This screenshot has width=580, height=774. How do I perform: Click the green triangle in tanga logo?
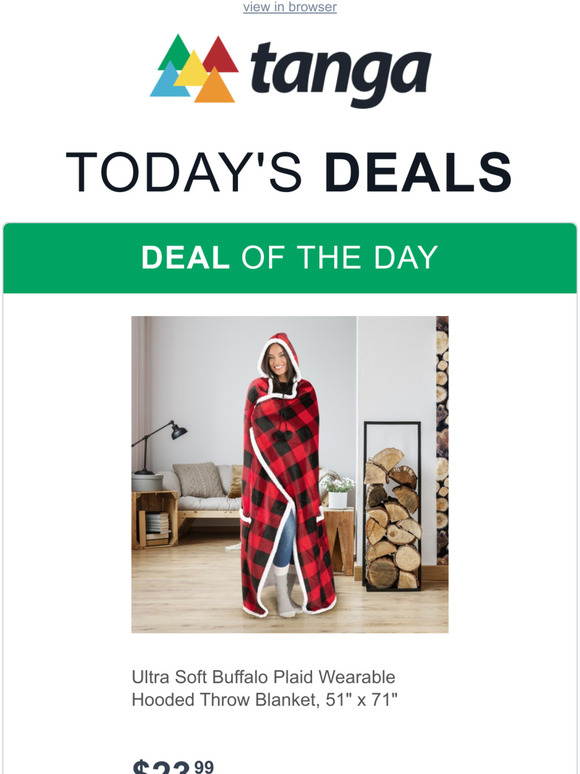[175, 51]
